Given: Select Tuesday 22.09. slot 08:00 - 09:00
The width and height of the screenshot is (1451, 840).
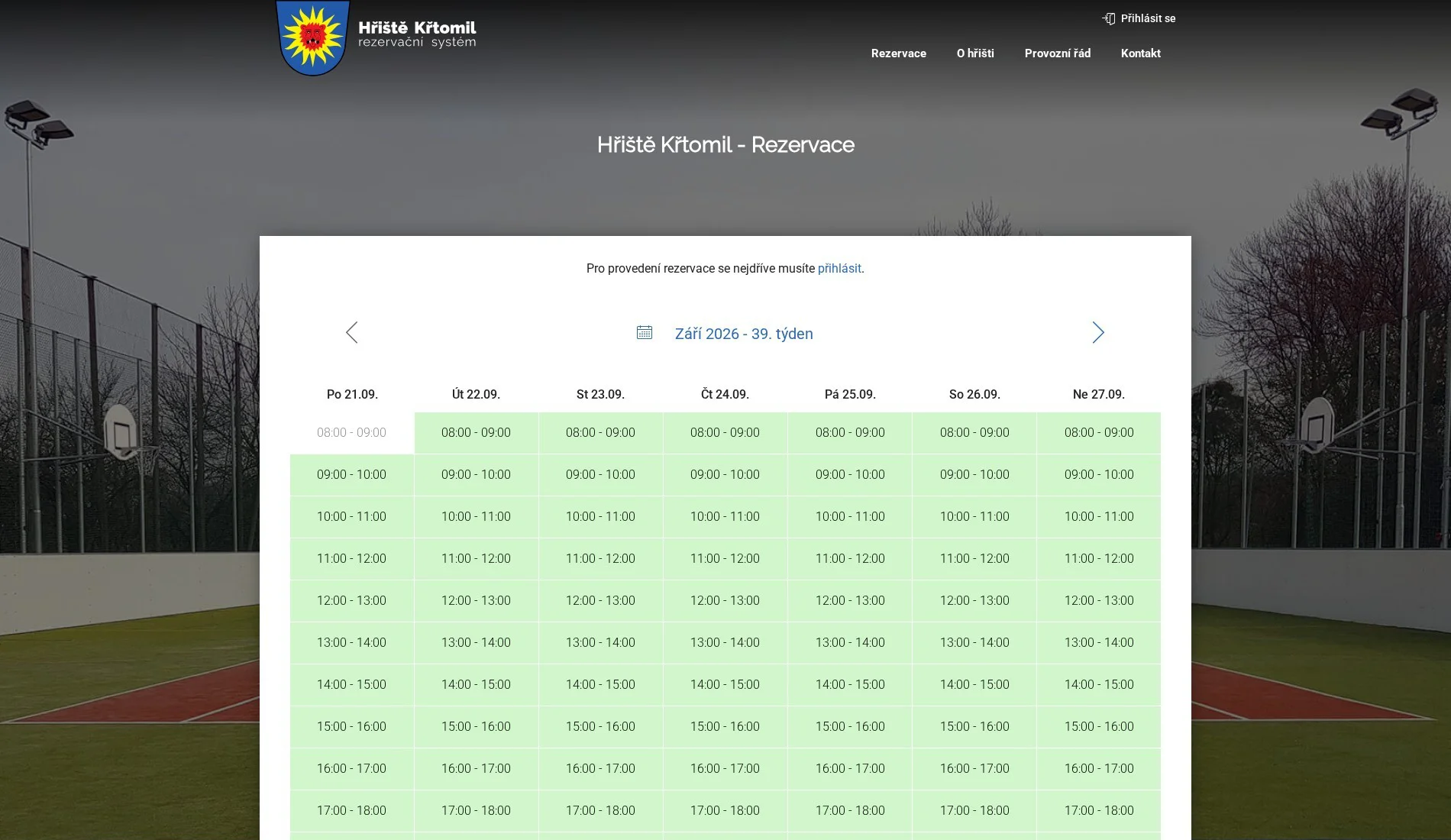Looking at the screenshot, I should (x=477, y=433).
